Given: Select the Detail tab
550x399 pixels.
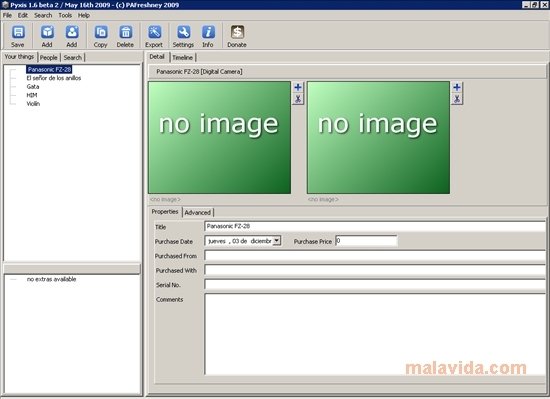Looking at the screenshot, I should (x=157, y=57).
